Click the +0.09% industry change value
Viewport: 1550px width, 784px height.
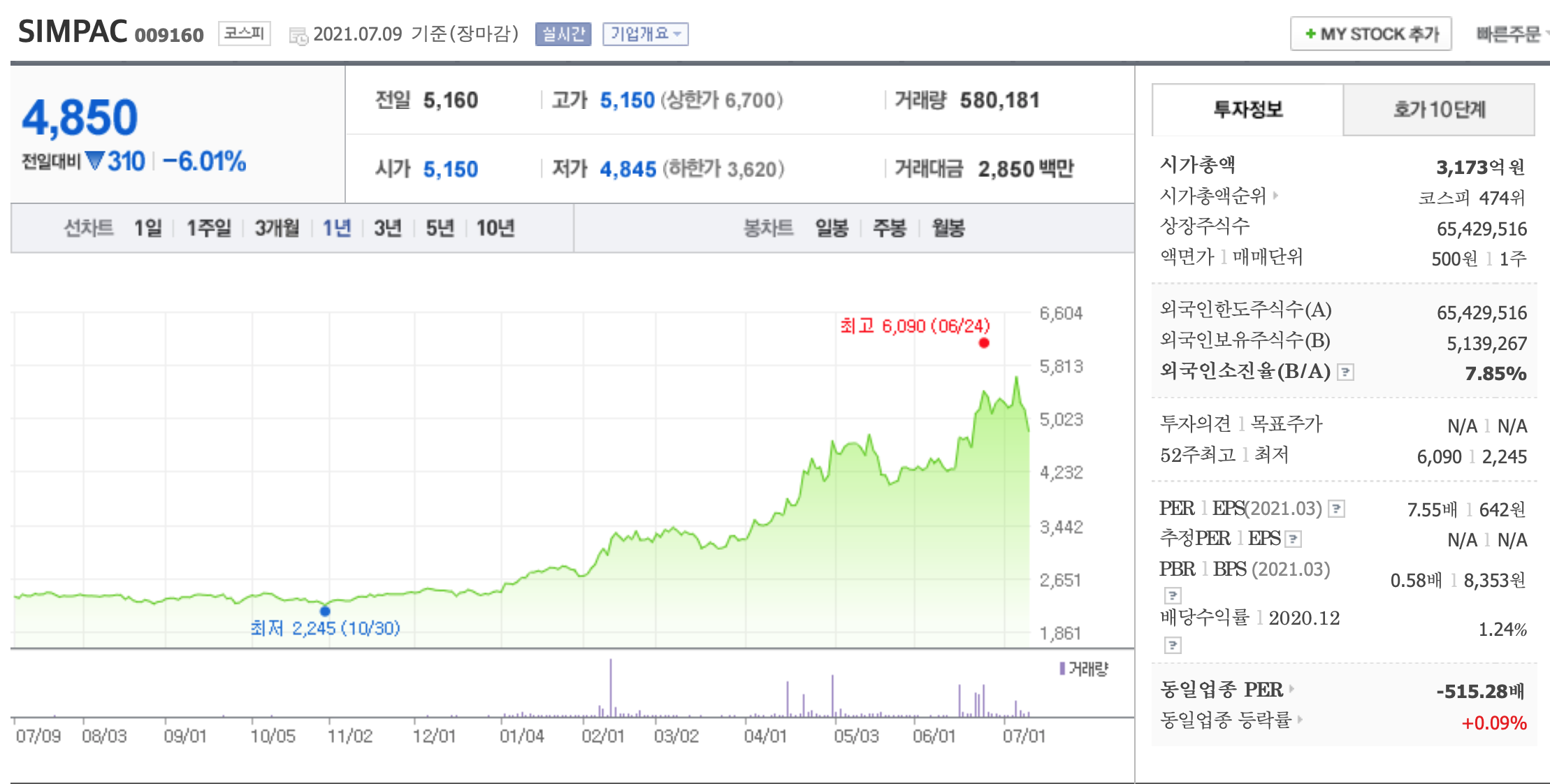1494,723
